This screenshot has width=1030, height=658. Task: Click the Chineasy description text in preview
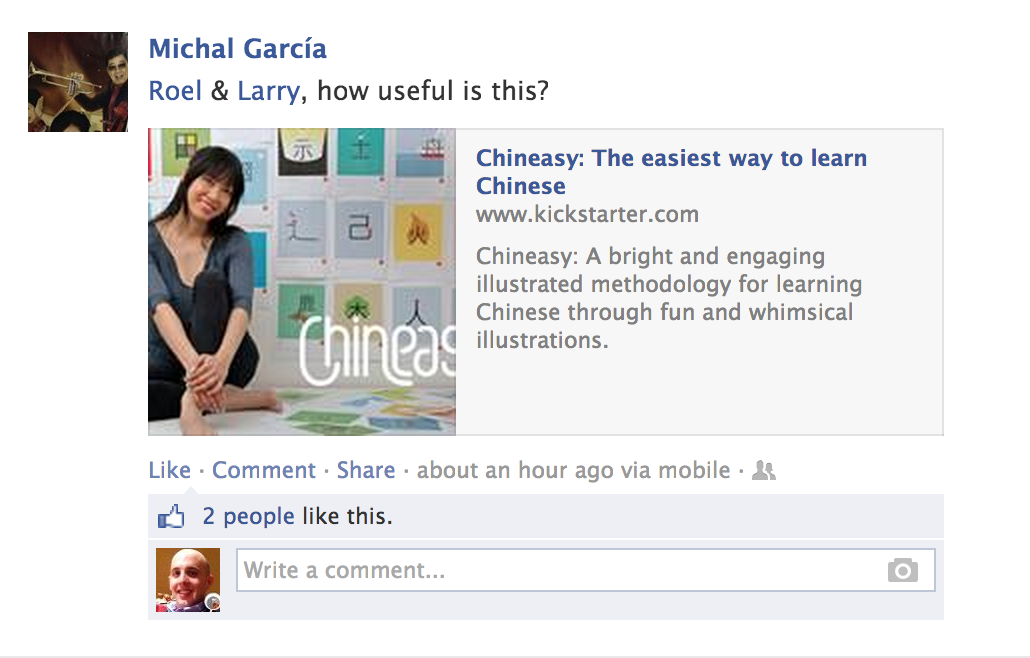(669, 298)
